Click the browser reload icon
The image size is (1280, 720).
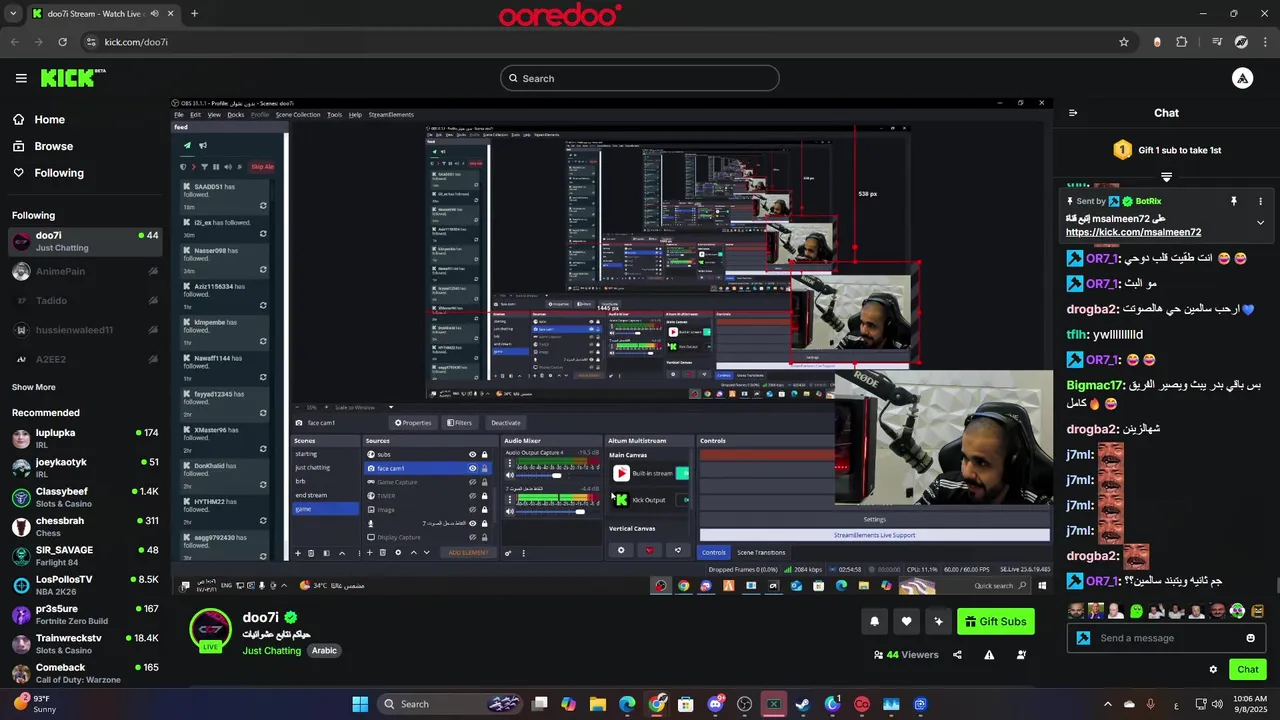click(x=62, y=42)
